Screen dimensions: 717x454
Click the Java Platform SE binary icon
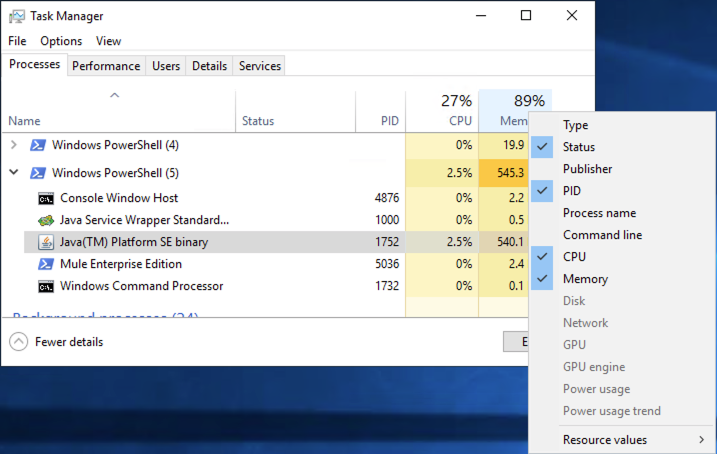[46, 242]
